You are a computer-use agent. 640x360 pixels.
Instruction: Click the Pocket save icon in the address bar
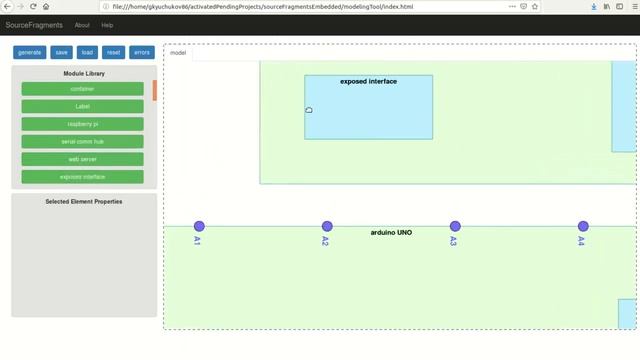(x=523, y=7)
